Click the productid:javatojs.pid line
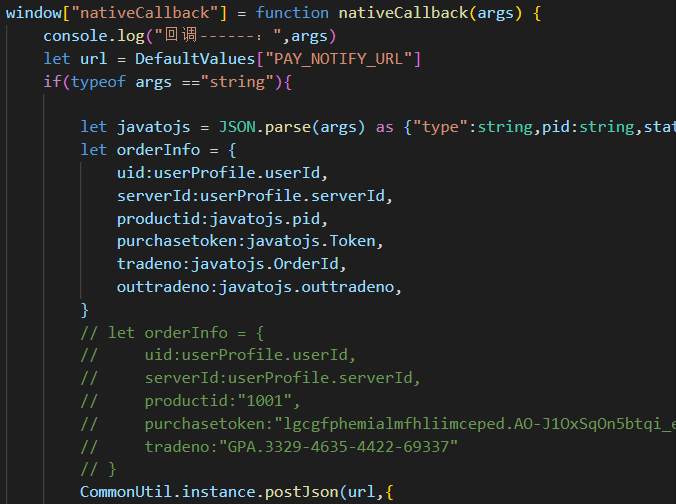Screen dimensions: 676x504 click(x=222, y=219)
